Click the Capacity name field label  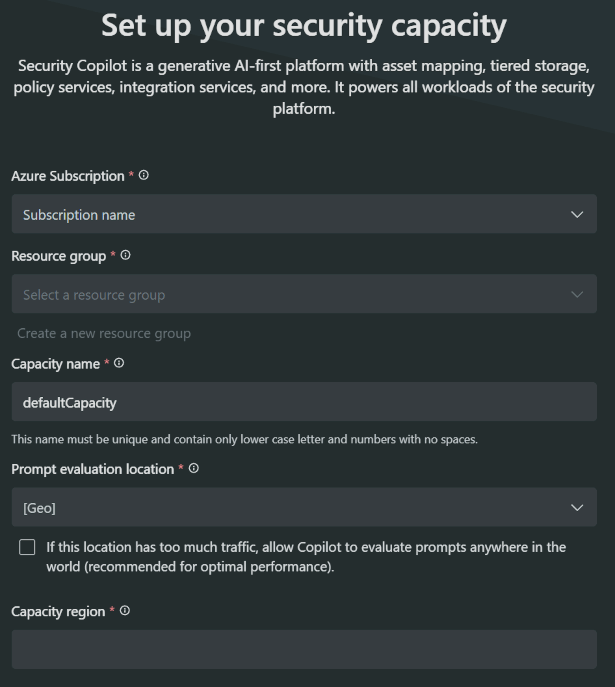coord(55,364)
